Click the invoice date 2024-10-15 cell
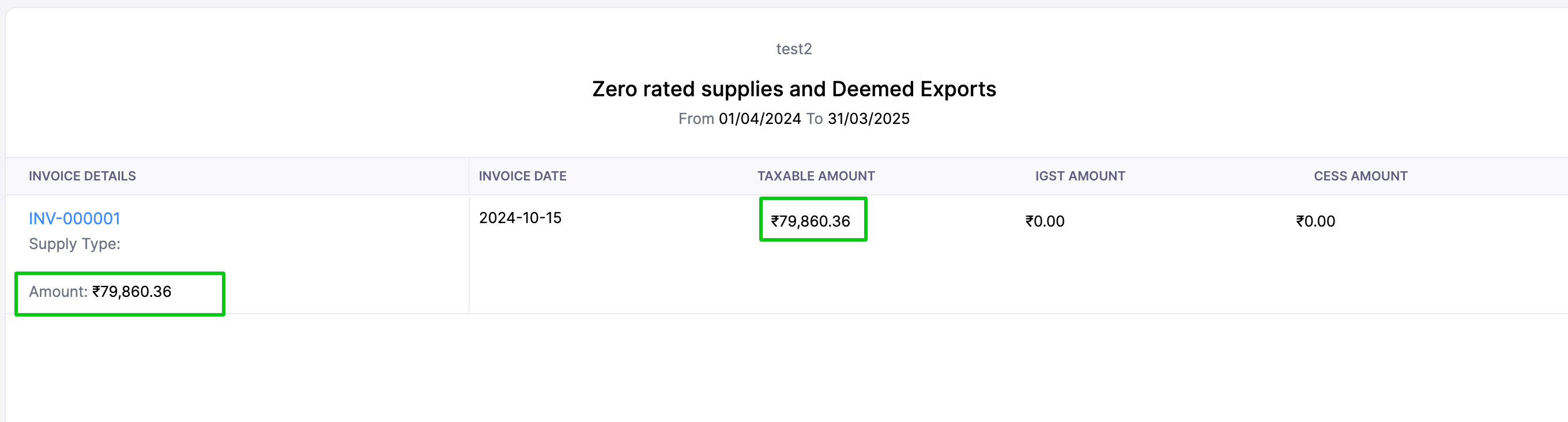This screenshot has height=422, width=1568. tap(520, 218)
